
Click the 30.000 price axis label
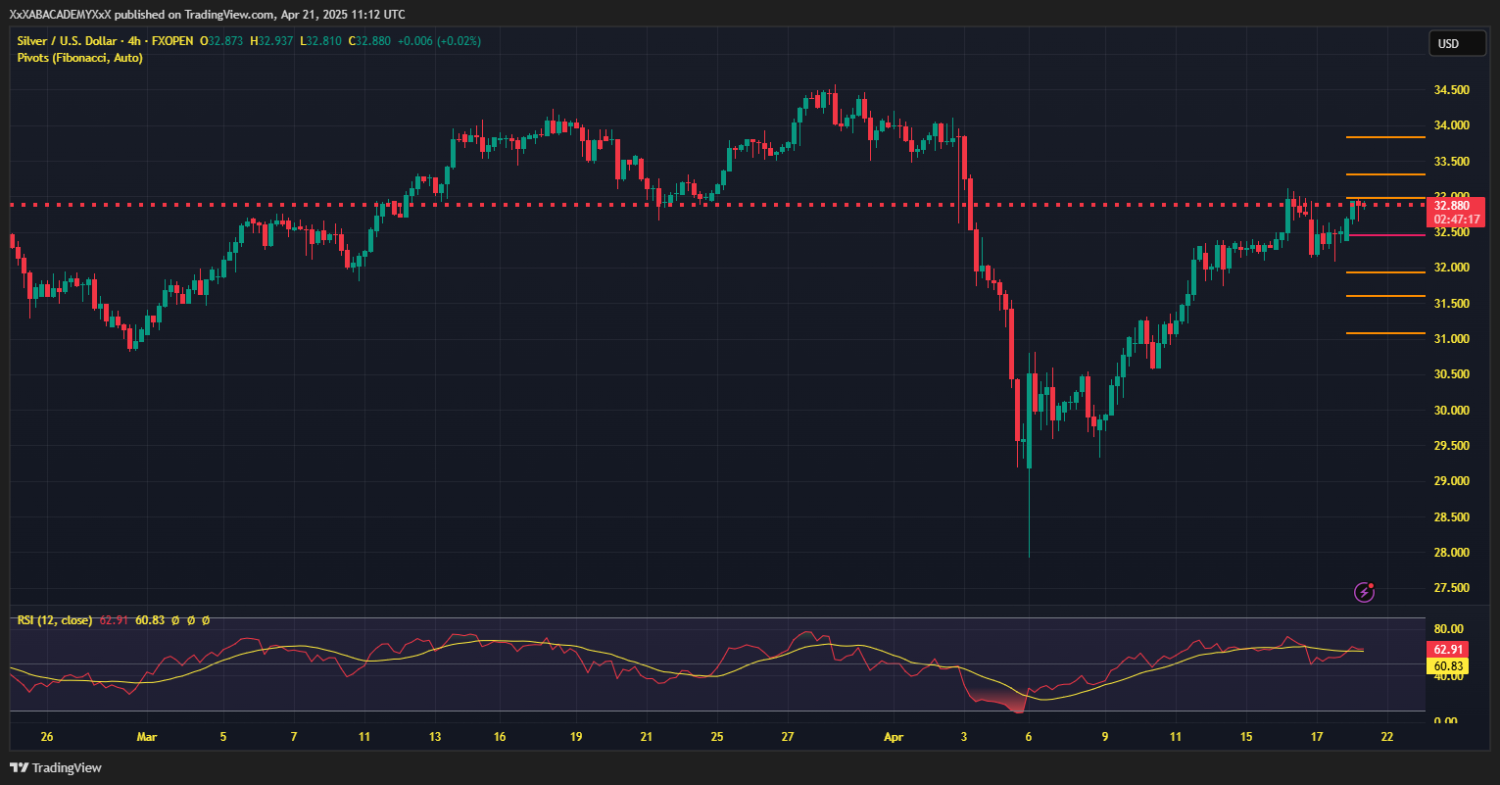coord(1452,410)
